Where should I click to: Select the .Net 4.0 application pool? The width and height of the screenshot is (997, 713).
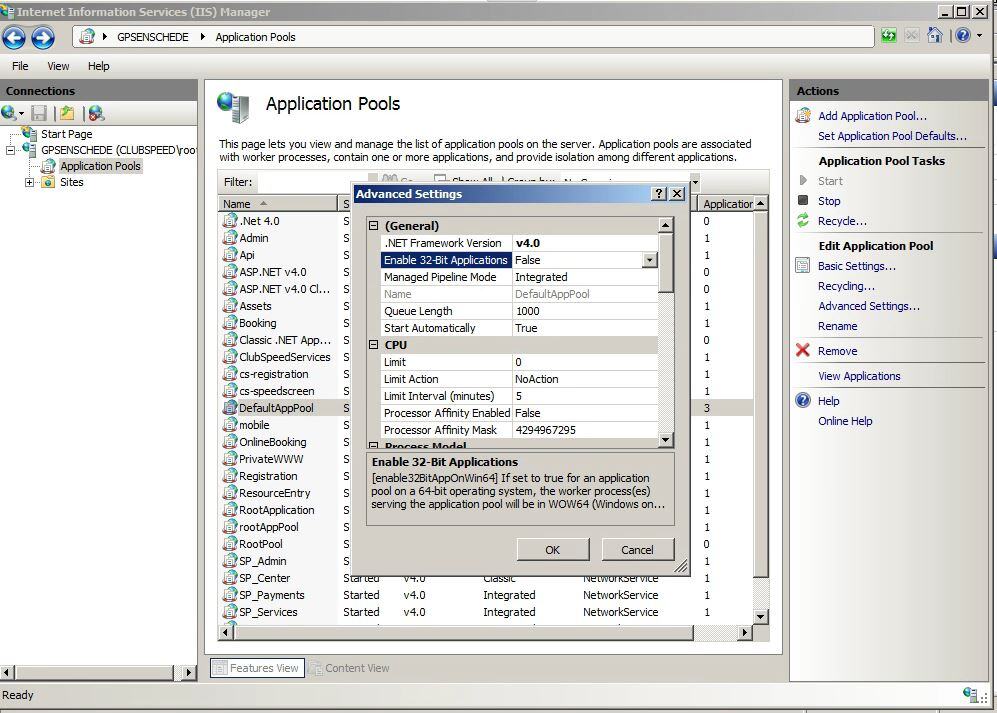(259, 221)
